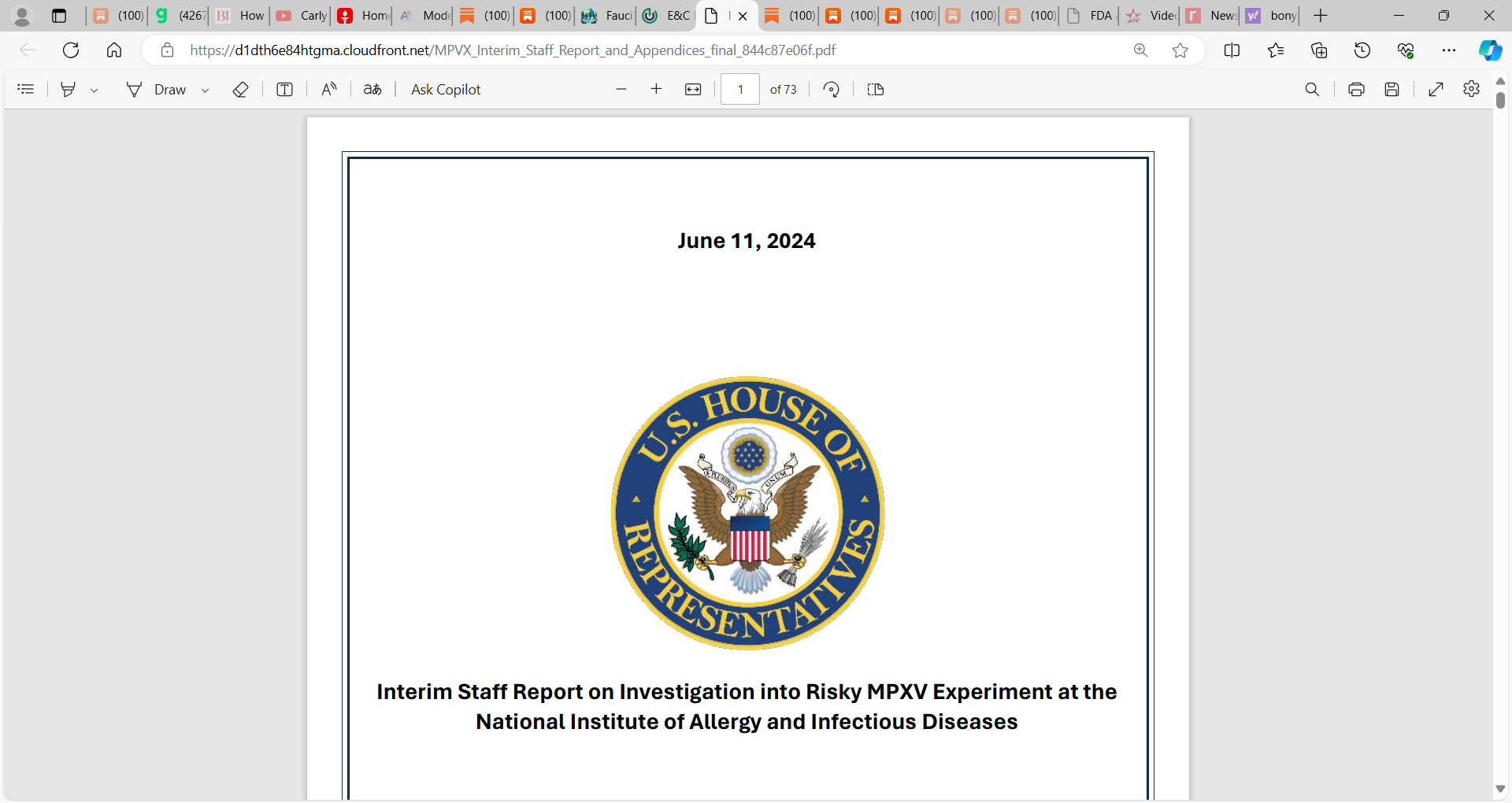Click the vertical scrollbar thumb
Viewport: 1512px width, 803px height.
coord(1501,101)
